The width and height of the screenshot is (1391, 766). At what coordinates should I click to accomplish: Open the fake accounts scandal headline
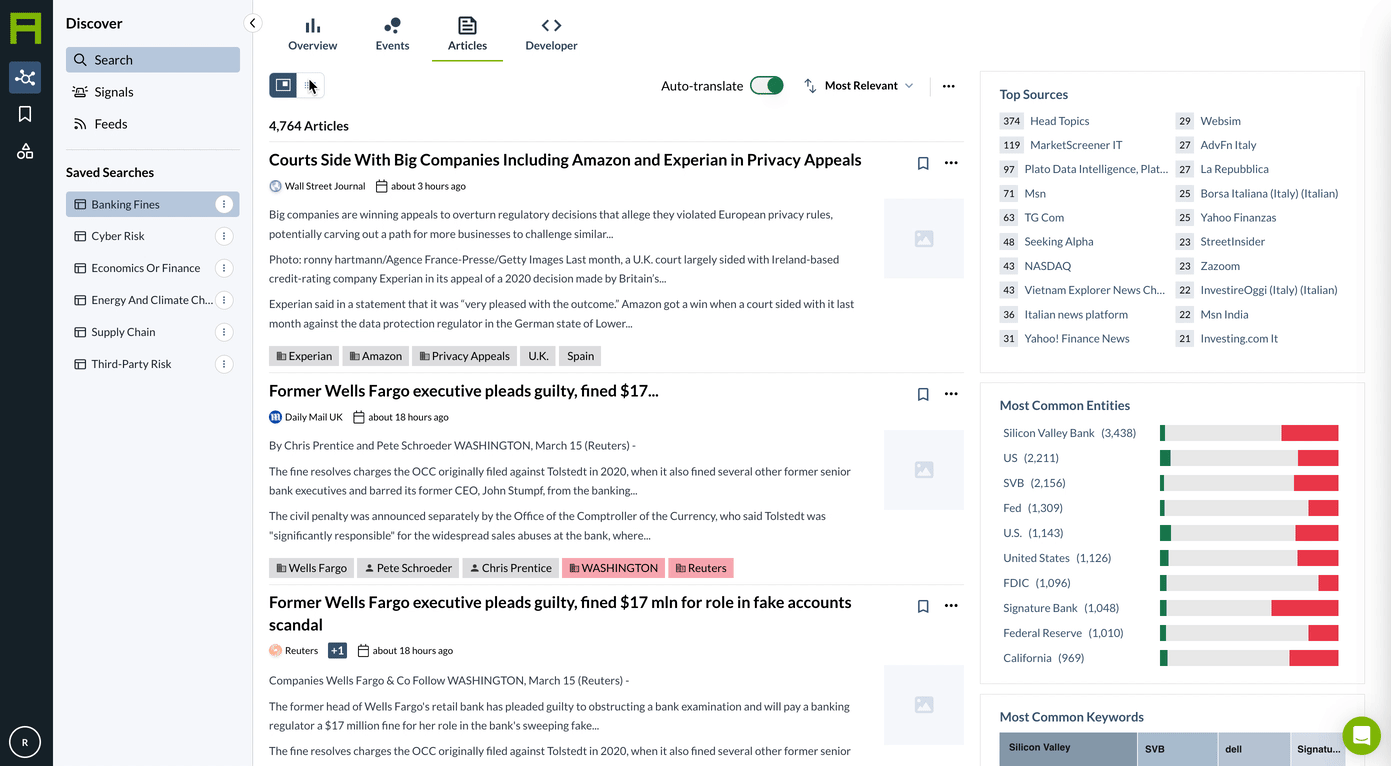tap(560, 613)
